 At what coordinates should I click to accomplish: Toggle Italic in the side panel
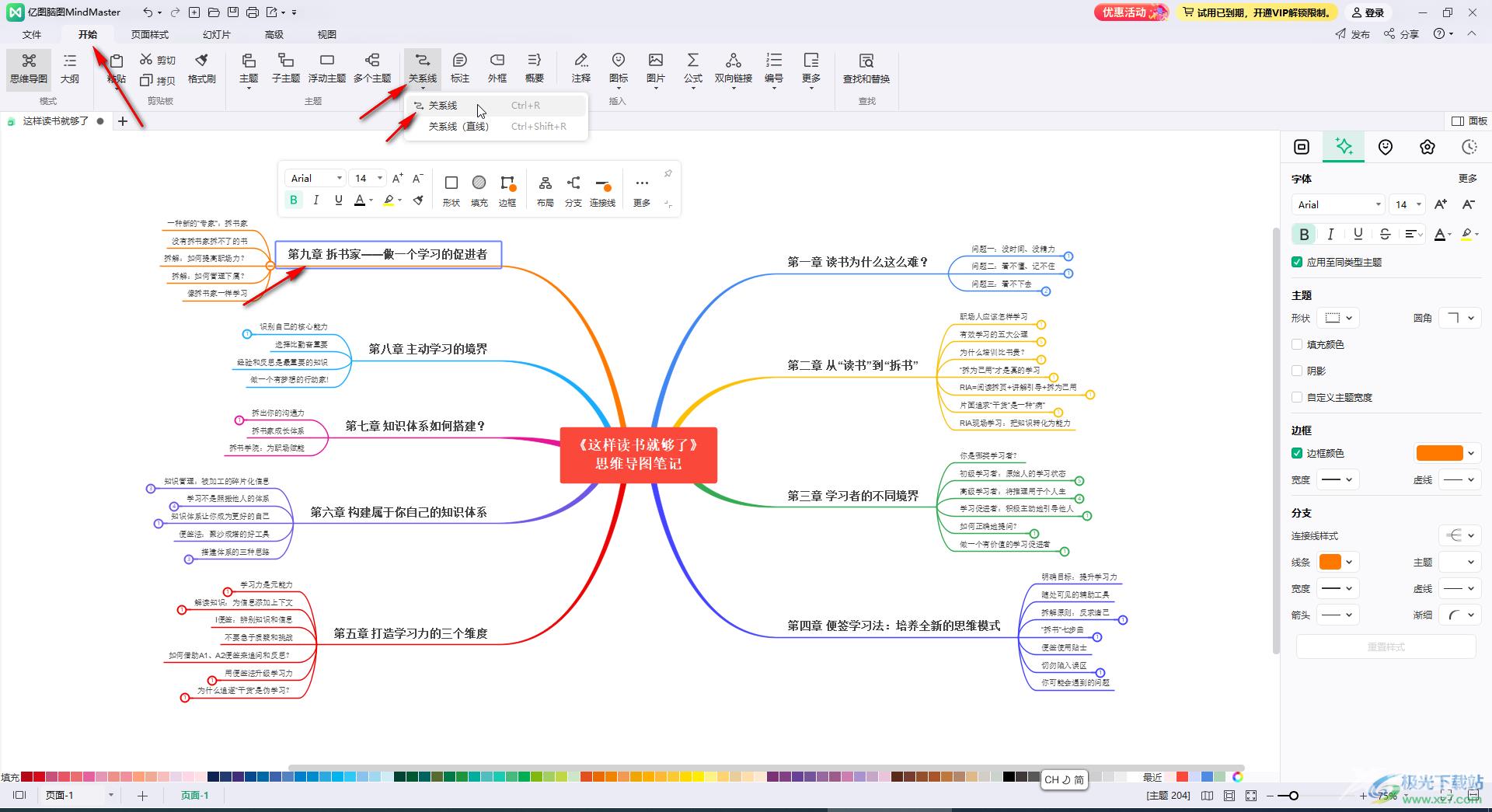(1330, 234)
